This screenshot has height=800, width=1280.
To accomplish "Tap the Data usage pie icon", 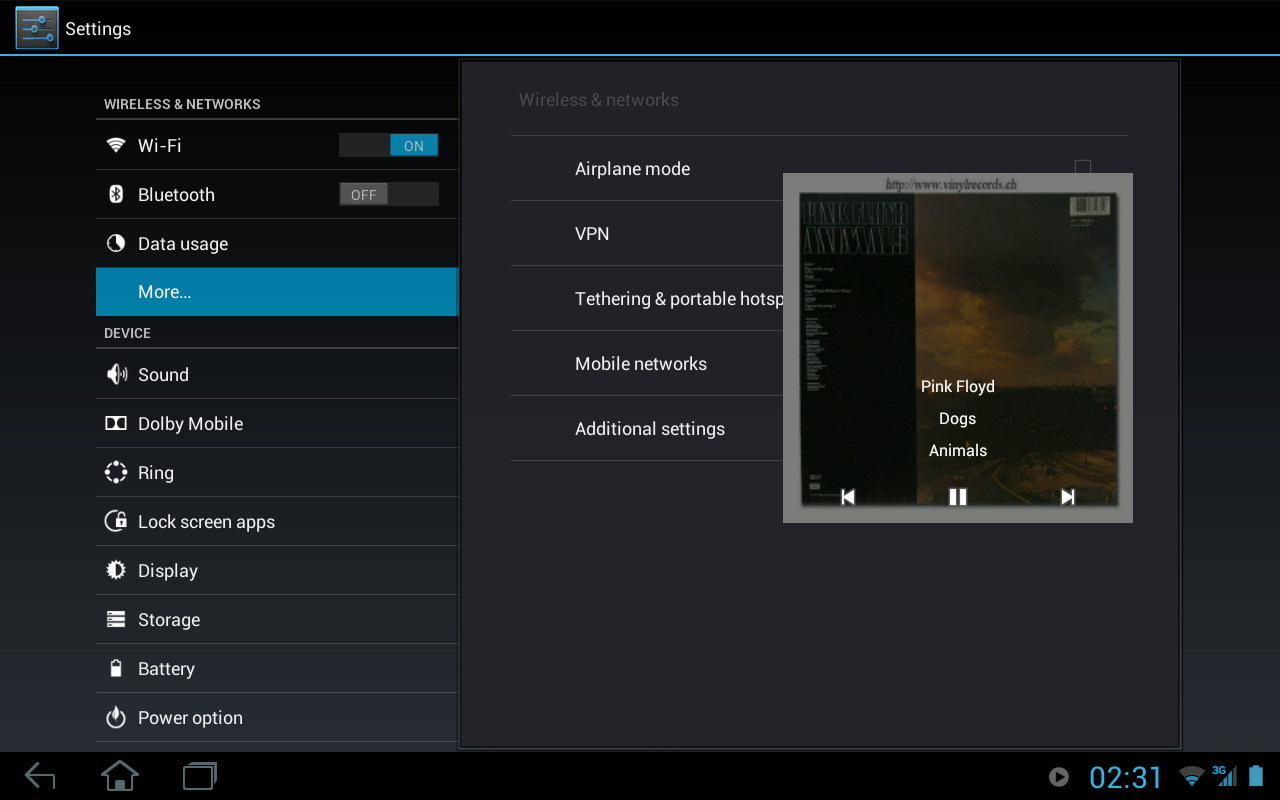I will click(x=116, y=243).
